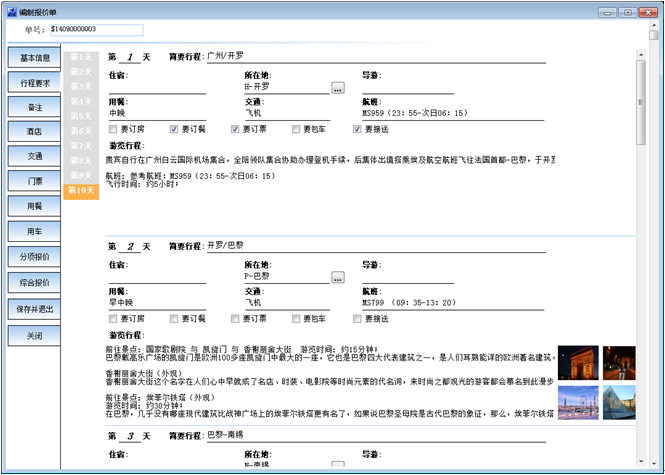Click day 2 用餐 field 早中晚
Image resolution: width=665 pixels, height=475 pixels.
(157, 303)
